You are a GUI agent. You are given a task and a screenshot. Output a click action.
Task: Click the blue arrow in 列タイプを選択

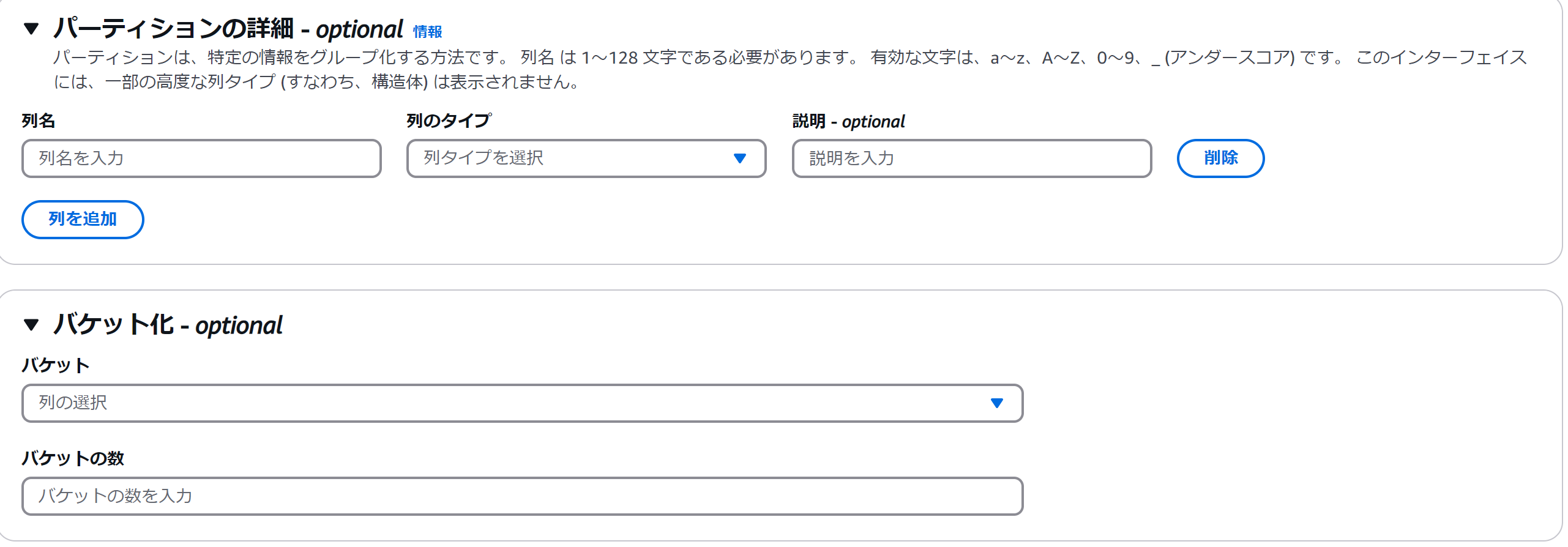pos(740,158)
